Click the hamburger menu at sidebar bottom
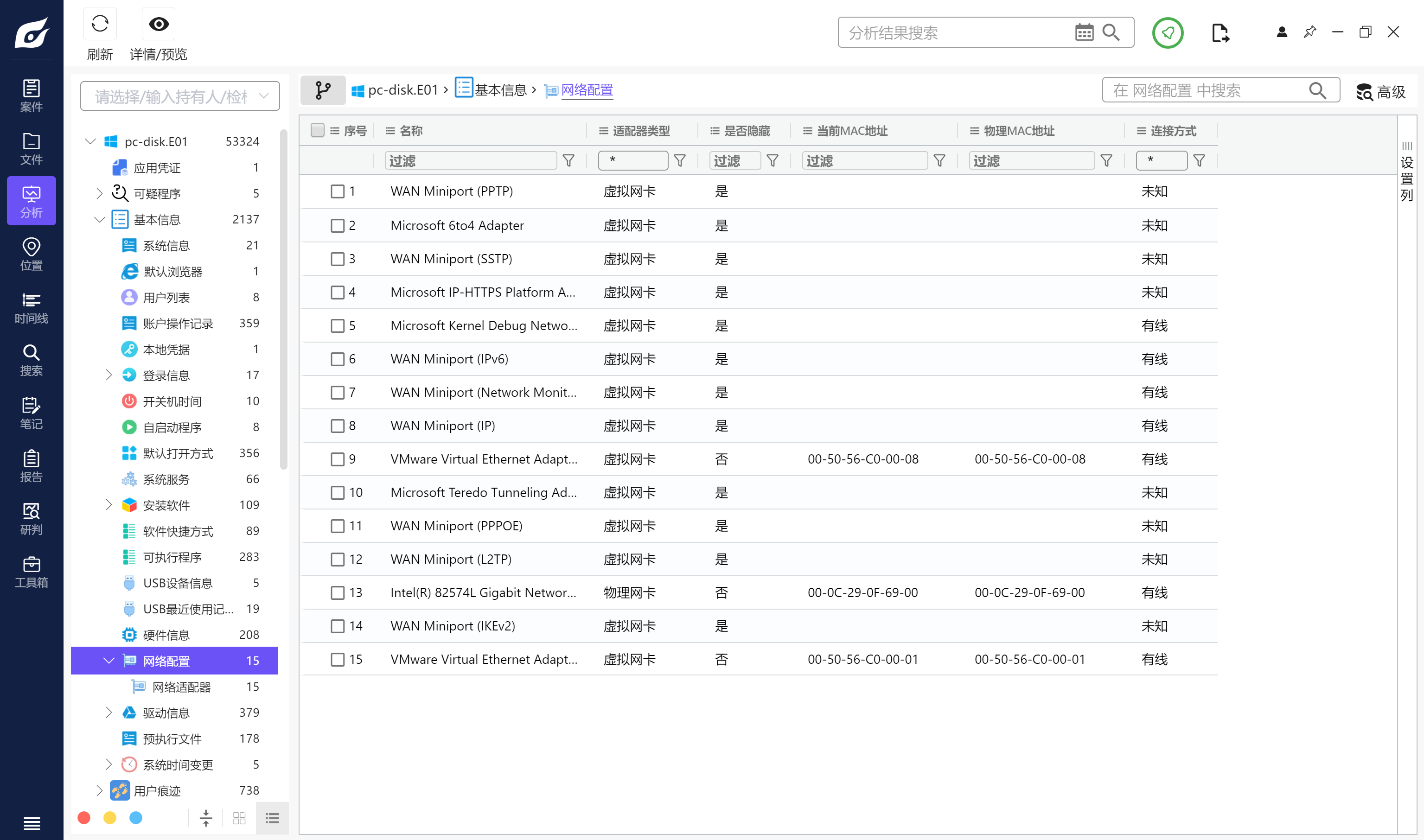Image resolution: width=1424 pixels, height=840 pixels. tap(32, 823)
